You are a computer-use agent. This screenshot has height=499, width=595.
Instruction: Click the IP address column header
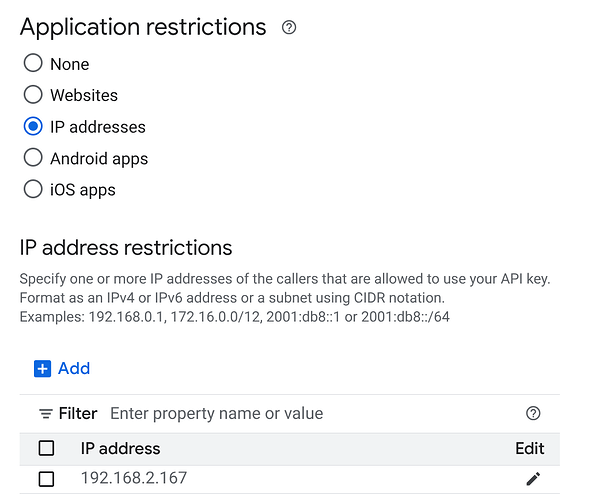(x=120, y=449)
